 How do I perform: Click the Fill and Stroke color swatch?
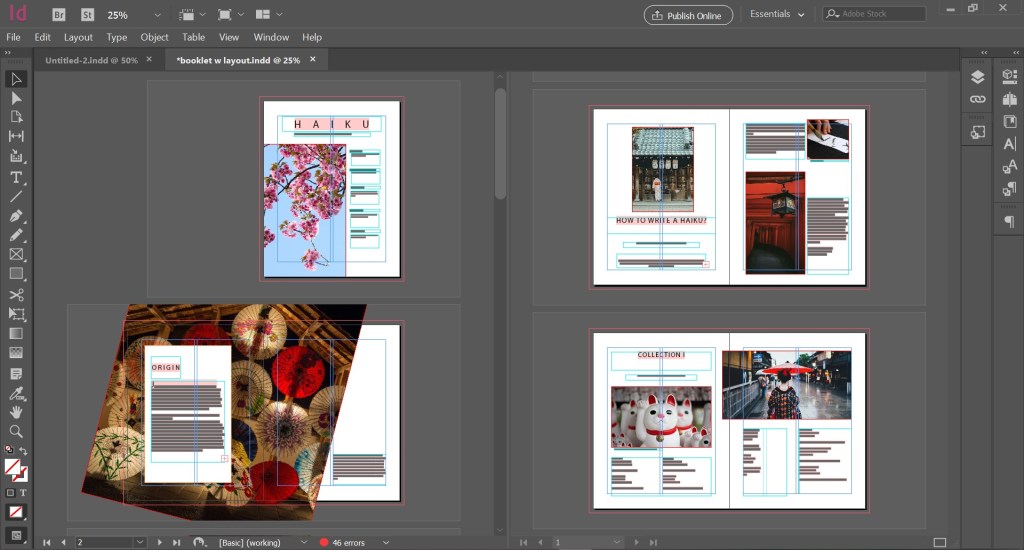tap(14, 467)
